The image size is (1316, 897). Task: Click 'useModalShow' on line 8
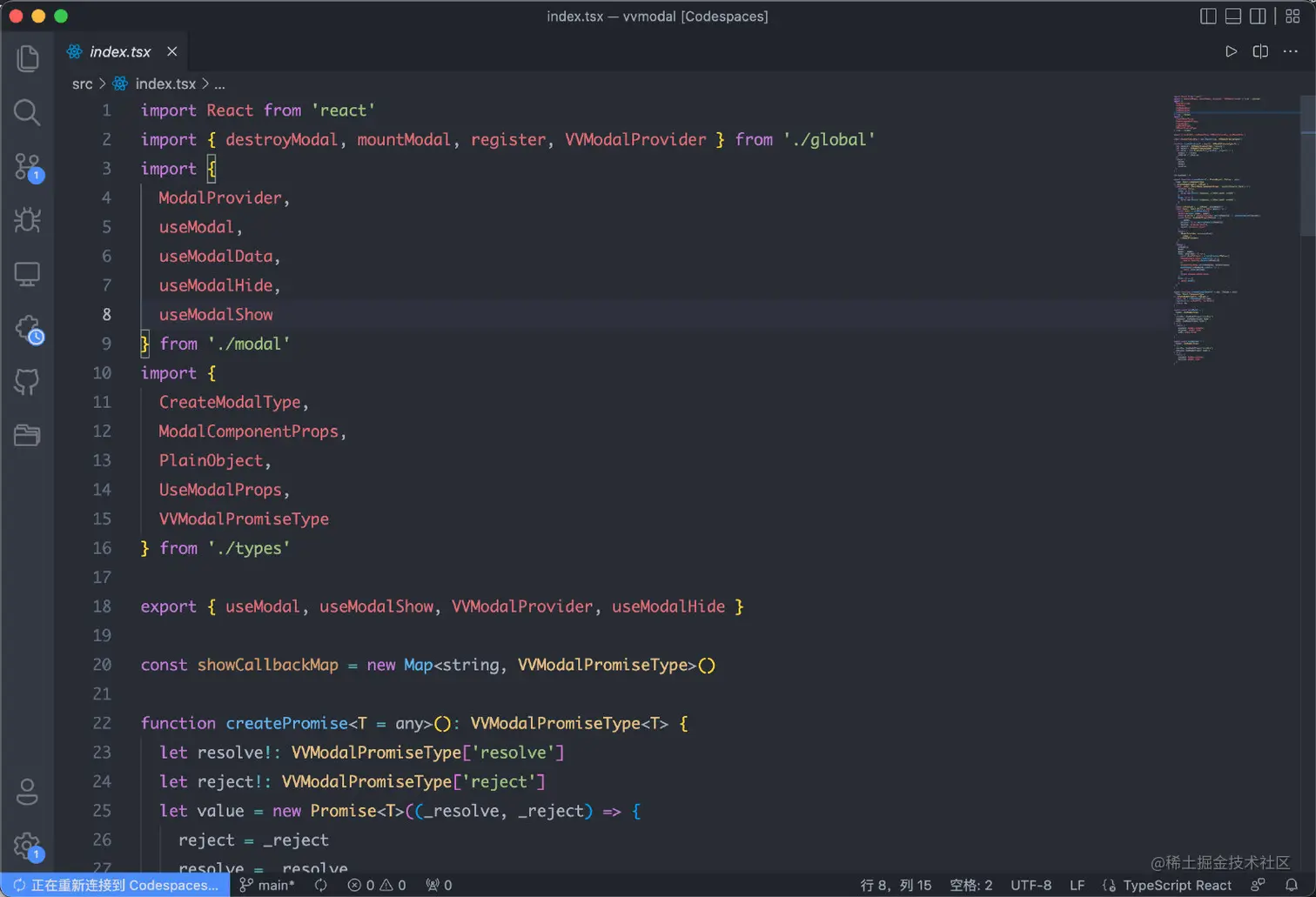216,314
